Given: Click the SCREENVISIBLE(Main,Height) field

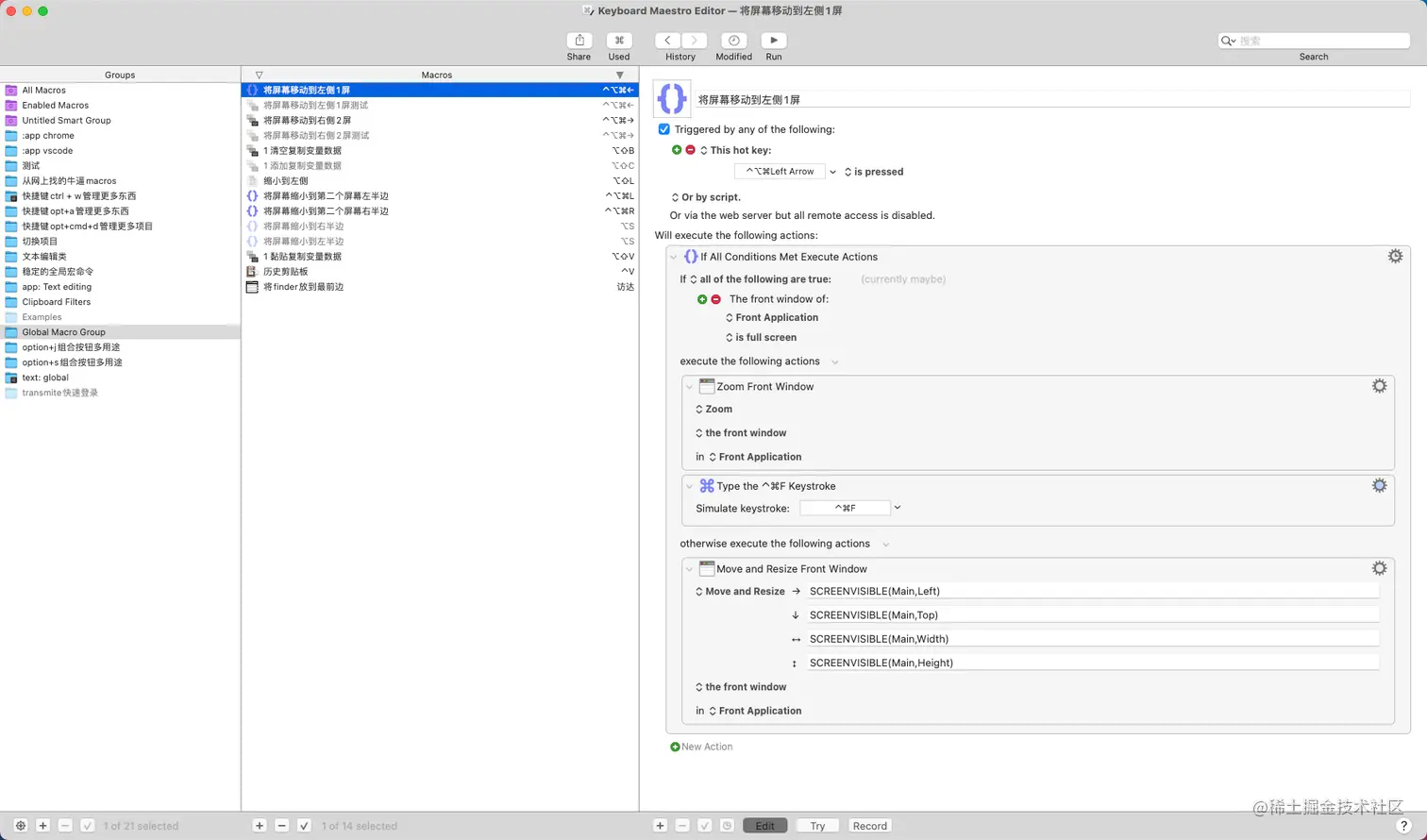Looking at the screenshot, I should point(1093,663).
